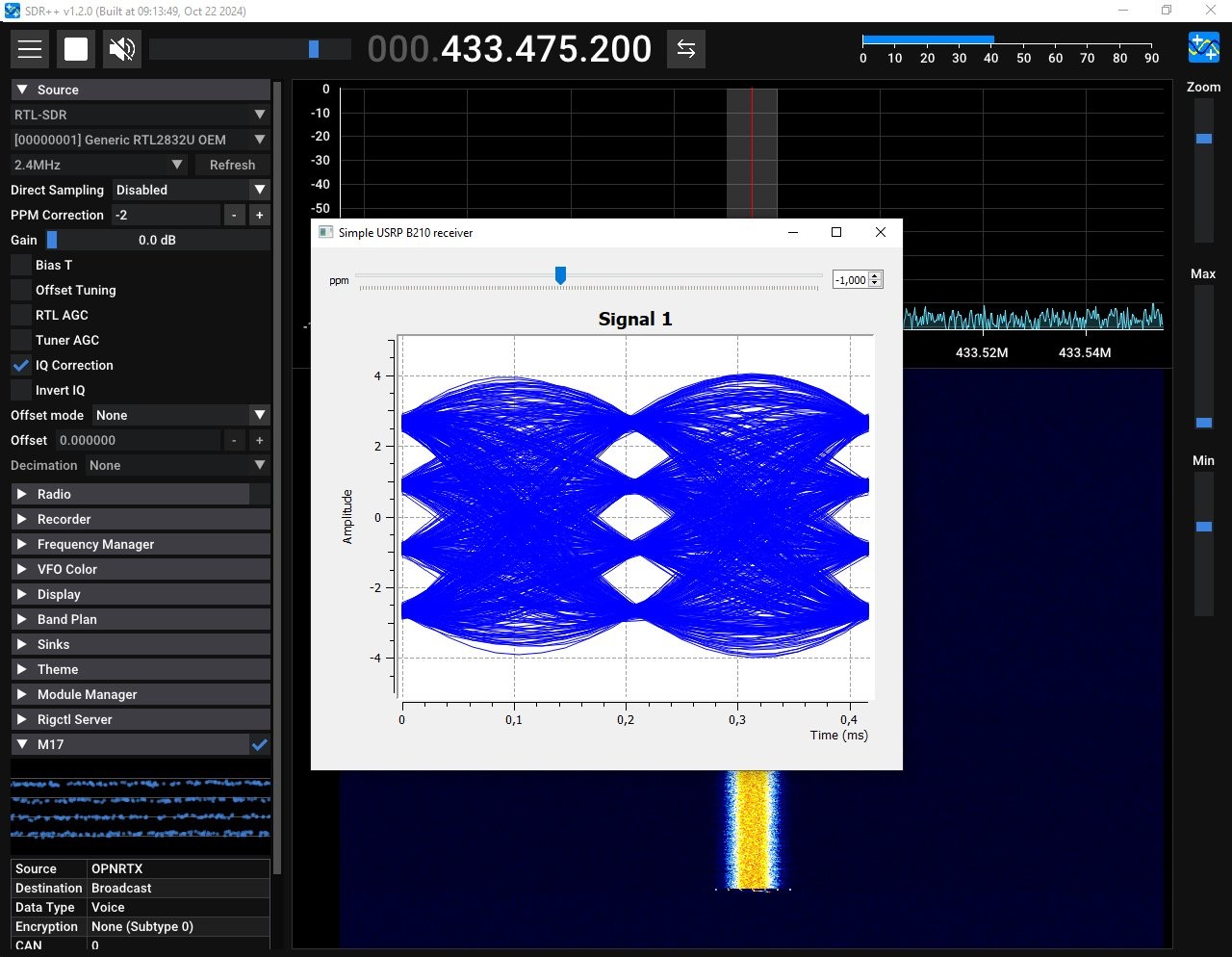Screen dimensions: 1232x957
Task: Stop the SDR playback
Action: (x=76, y=49)
